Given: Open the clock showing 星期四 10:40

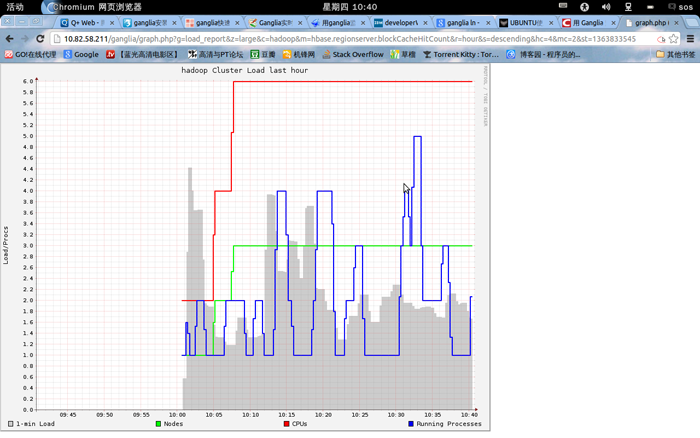Looking at the screenshot, I should pos(350,7).
